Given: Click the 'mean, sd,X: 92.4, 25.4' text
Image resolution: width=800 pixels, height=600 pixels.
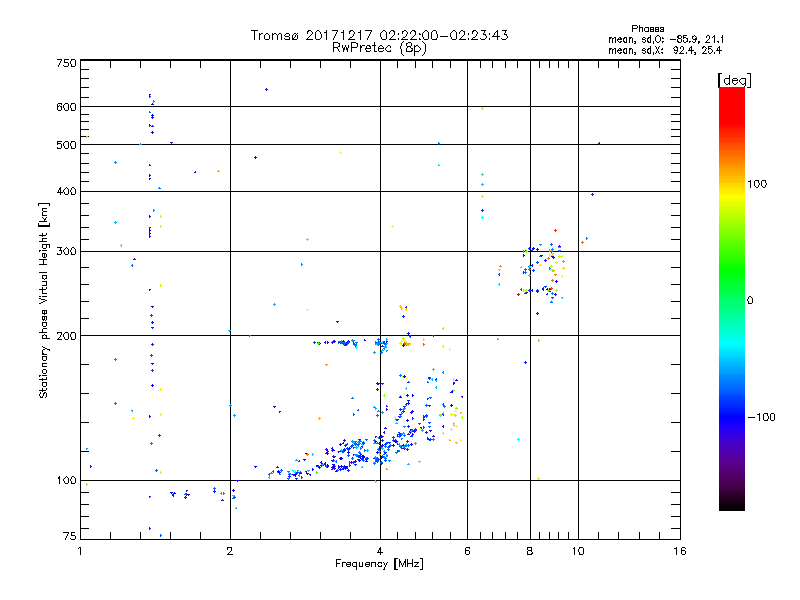Looking at the screenshot, I should point(665,50).
